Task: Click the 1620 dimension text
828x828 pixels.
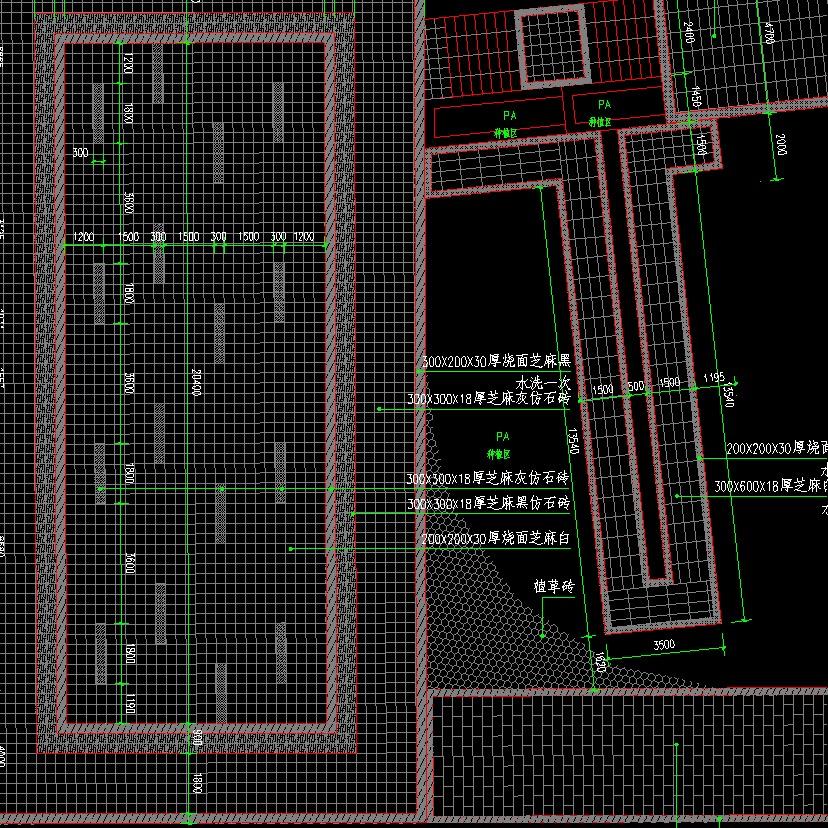Action: point(599,661)
